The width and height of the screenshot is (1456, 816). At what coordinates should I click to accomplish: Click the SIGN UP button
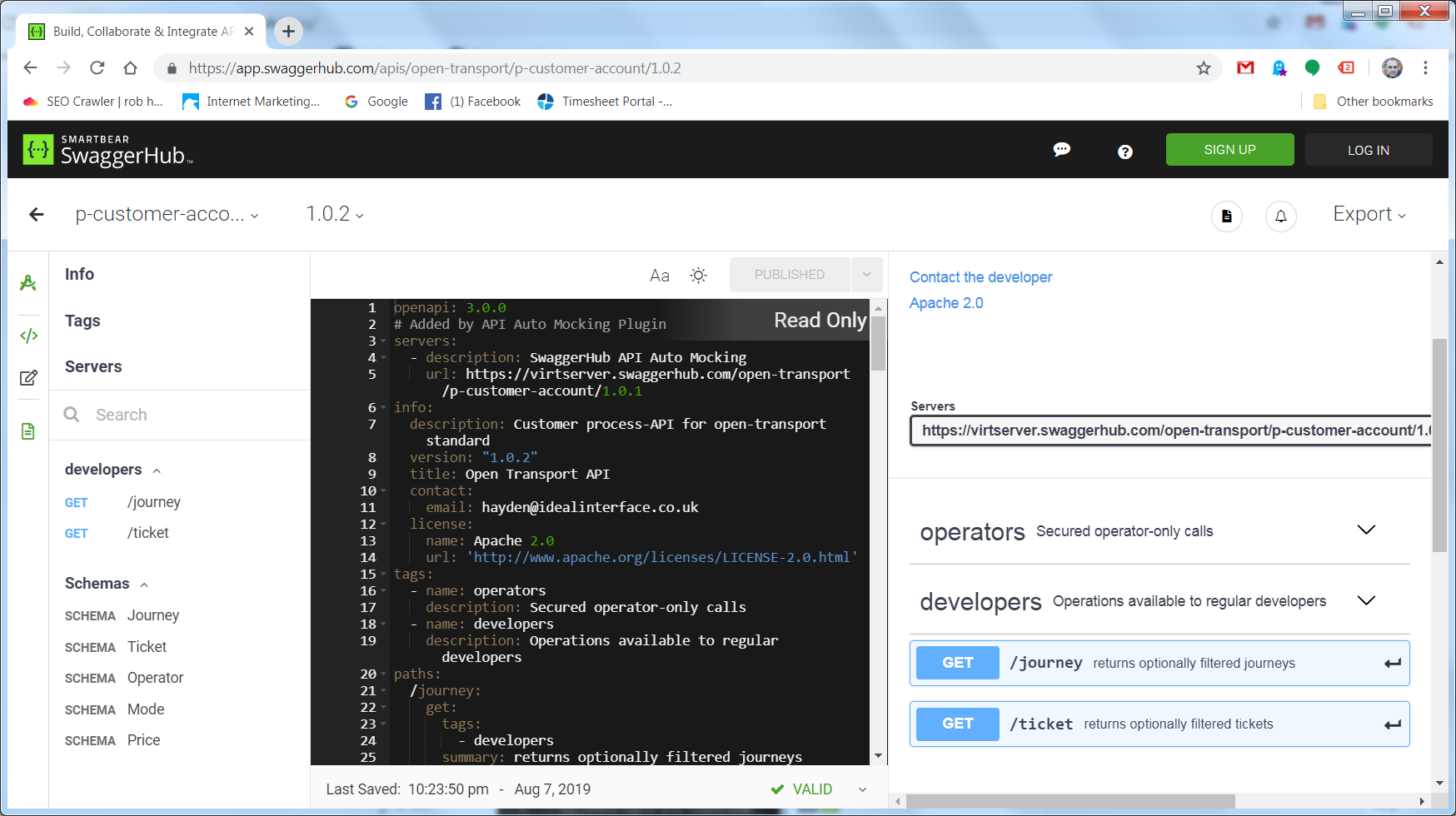pos(1229,150)
